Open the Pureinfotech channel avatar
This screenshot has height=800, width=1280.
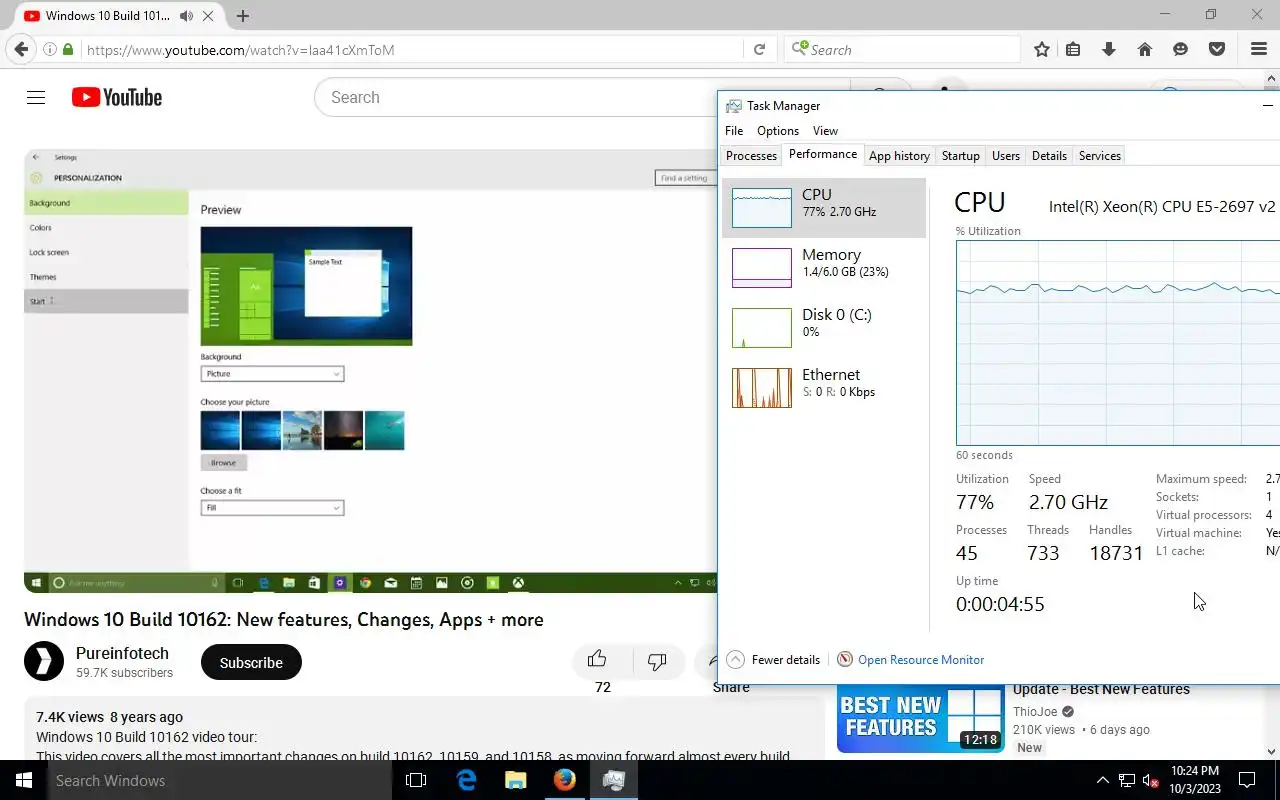click(x=44, y=662)
